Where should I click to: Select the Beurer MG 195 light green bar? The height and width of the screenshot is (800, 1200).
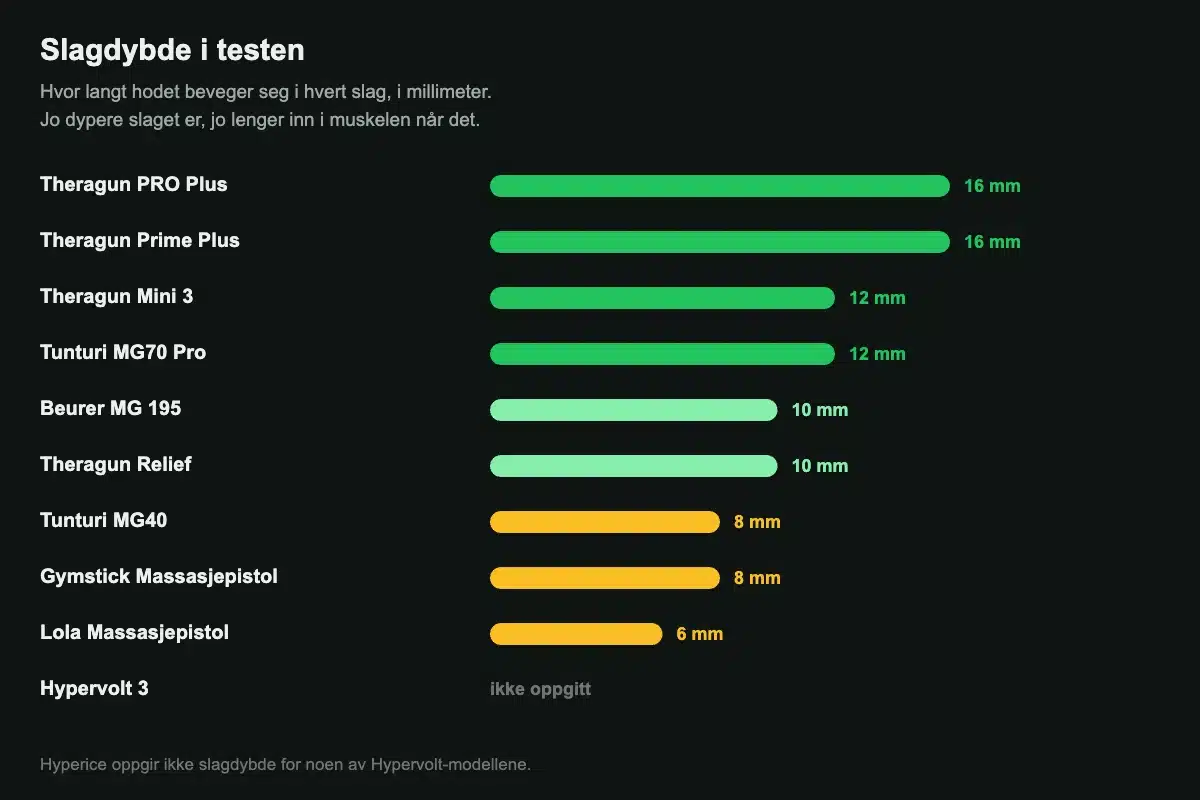tap(633, 410)
